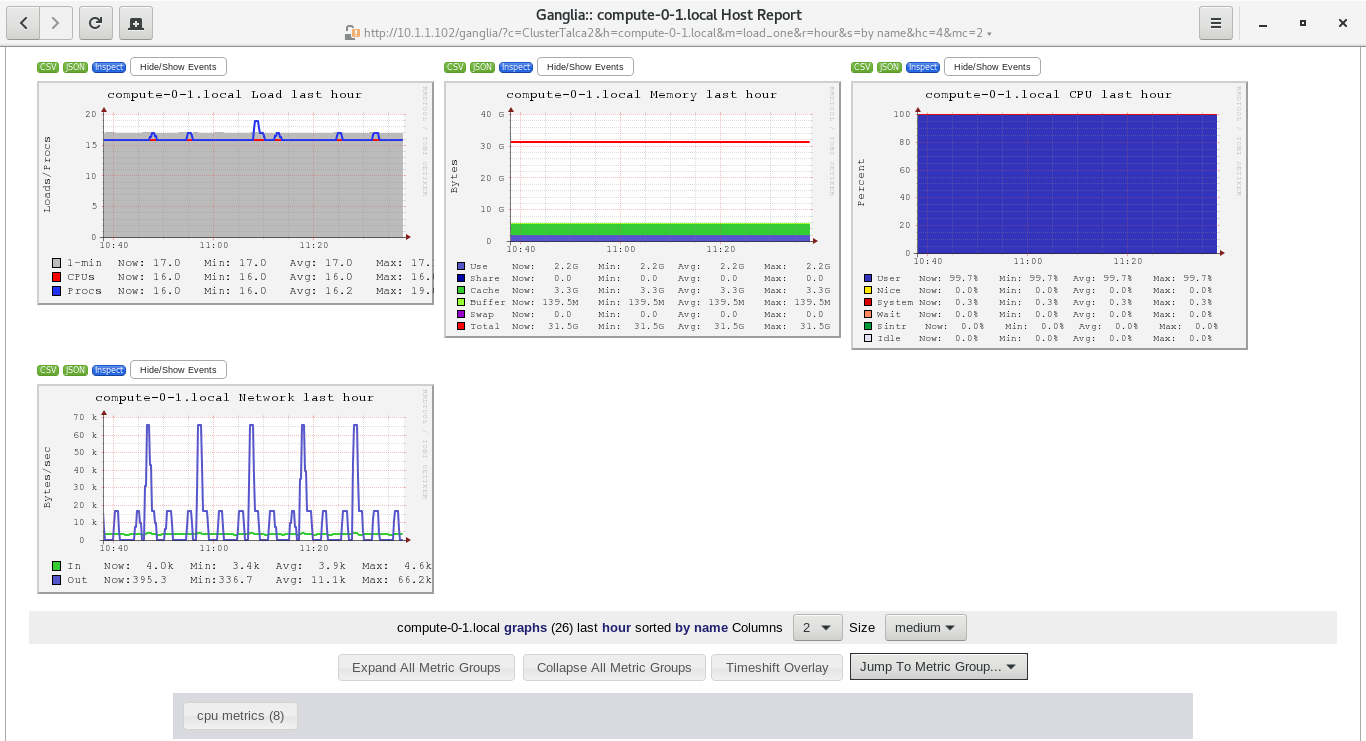
Task: Toggle Hide/Show Events for Load graph
Action: coord(178,67)
